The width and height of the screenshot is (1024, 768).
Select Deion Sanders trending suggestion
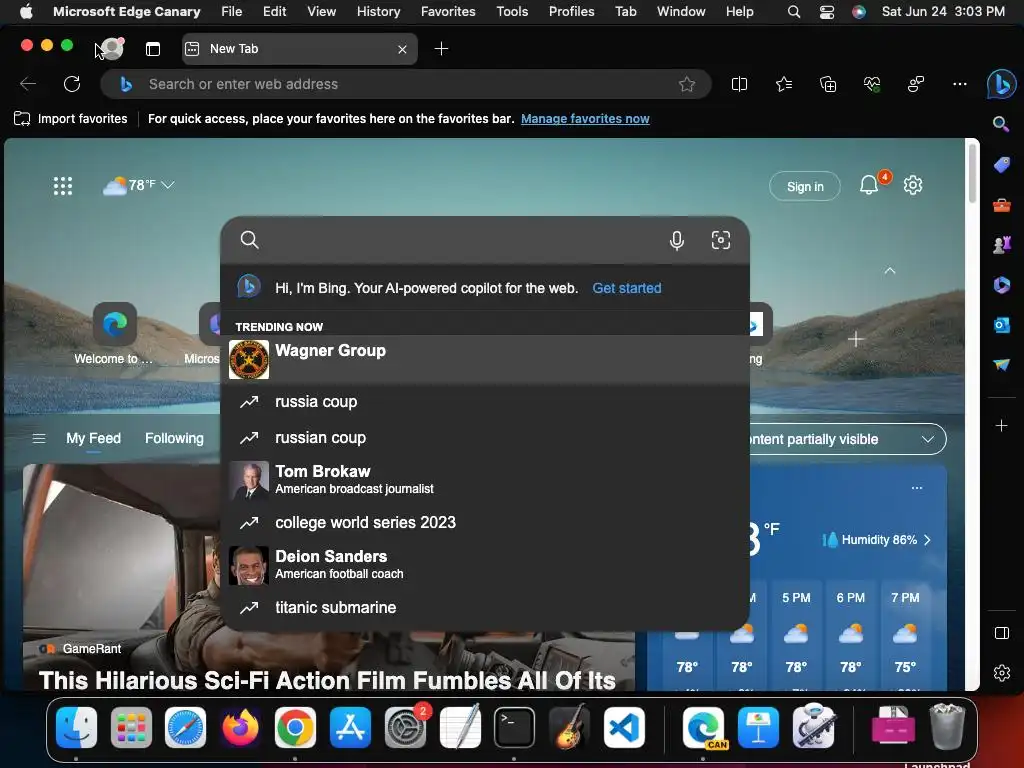coord(485,565)
